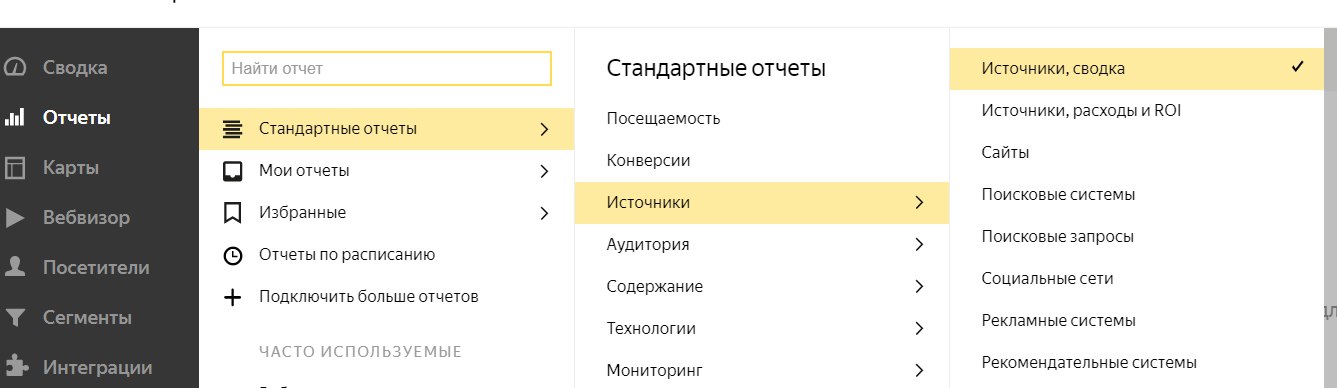This screenshot has width=1337, height=388.
Task: Select Технологии category
Action: point(762,328)
